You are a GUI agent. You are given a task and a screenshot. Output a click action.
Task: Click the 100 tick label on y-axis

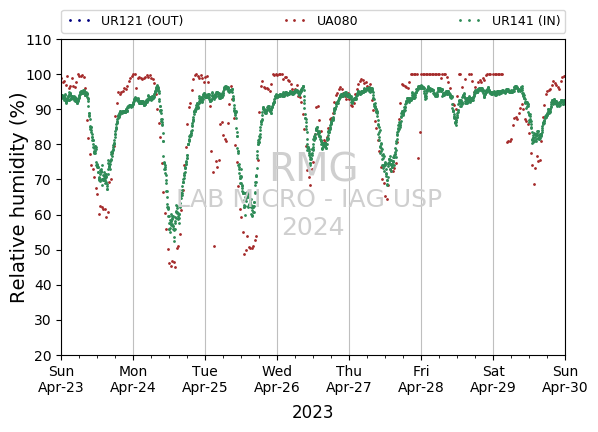[x=39, y=75]
